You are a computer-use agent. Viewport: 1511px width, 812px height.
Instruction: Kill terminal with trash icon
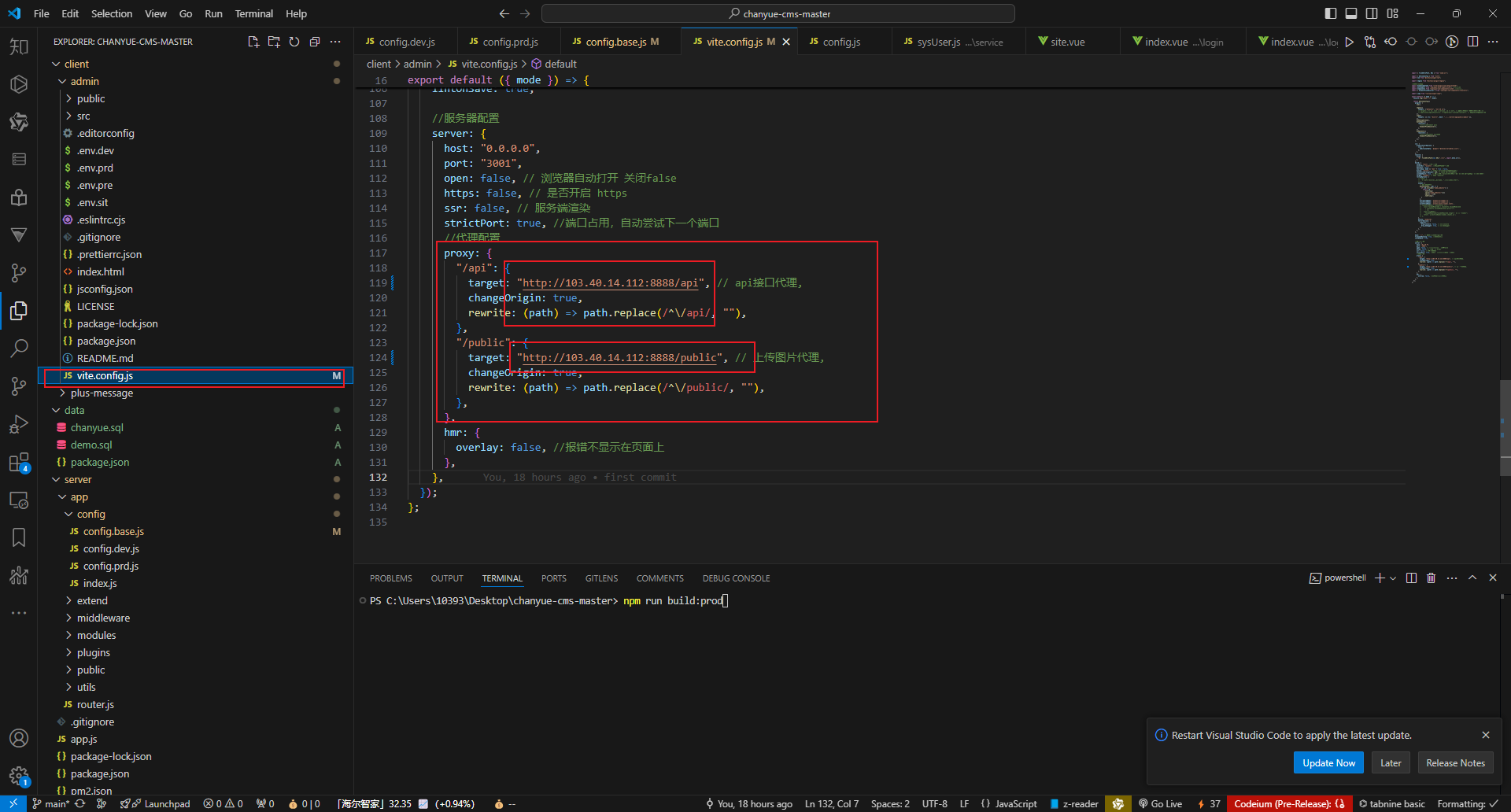1432,578
